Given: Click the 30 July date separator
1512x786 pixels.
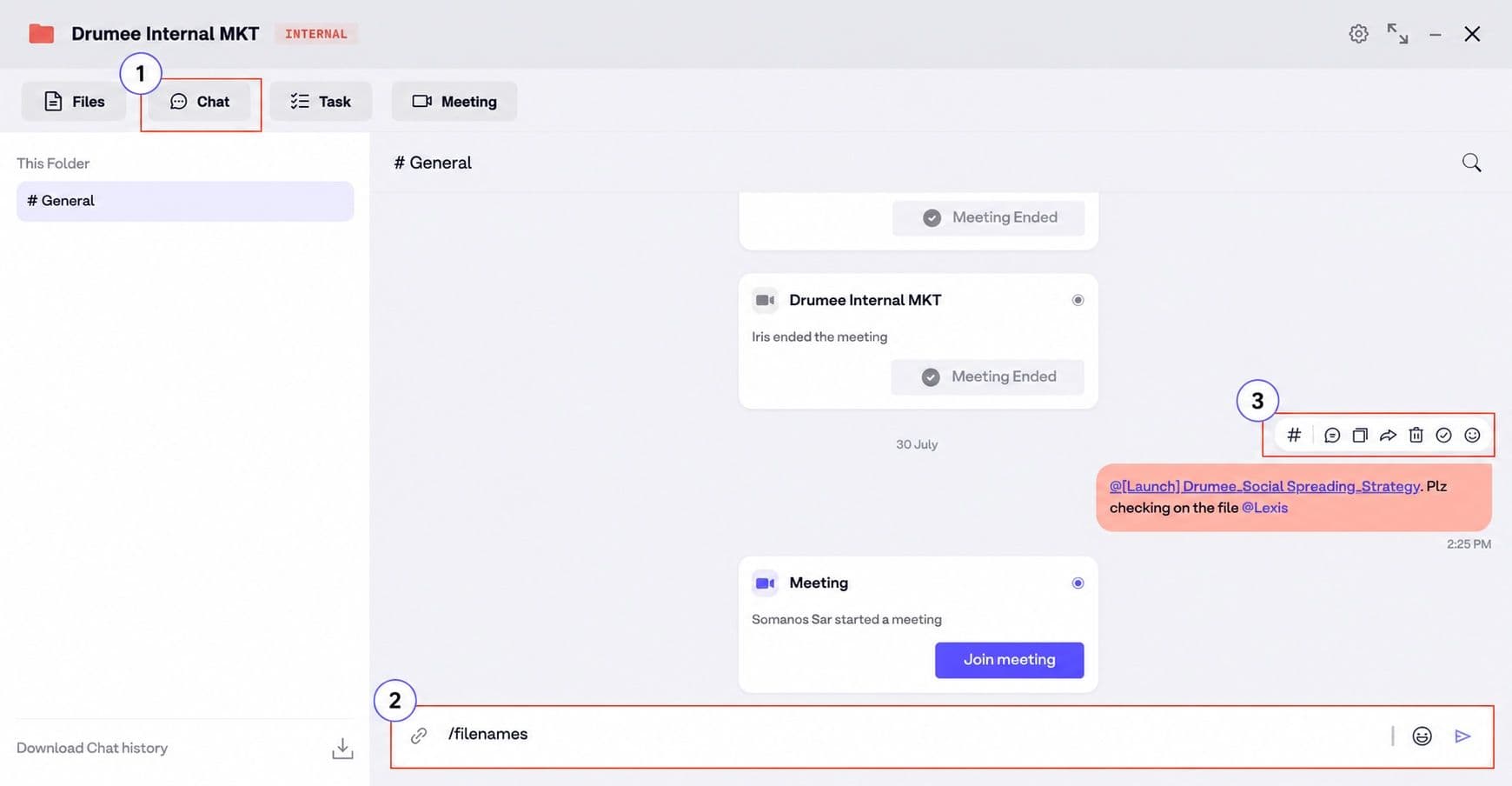Looking at the screenshot, I should click(x=917, y=444).
